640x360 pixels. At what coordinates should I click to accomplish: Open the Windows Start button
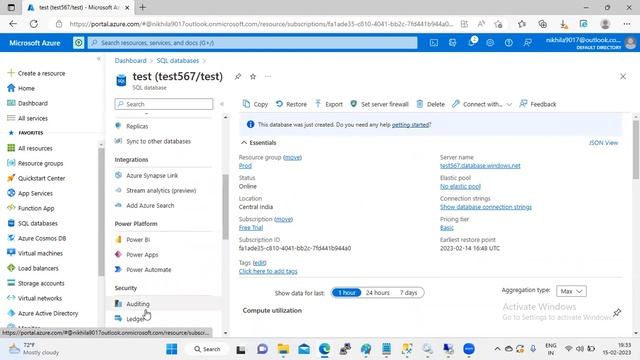coord(172,349)
